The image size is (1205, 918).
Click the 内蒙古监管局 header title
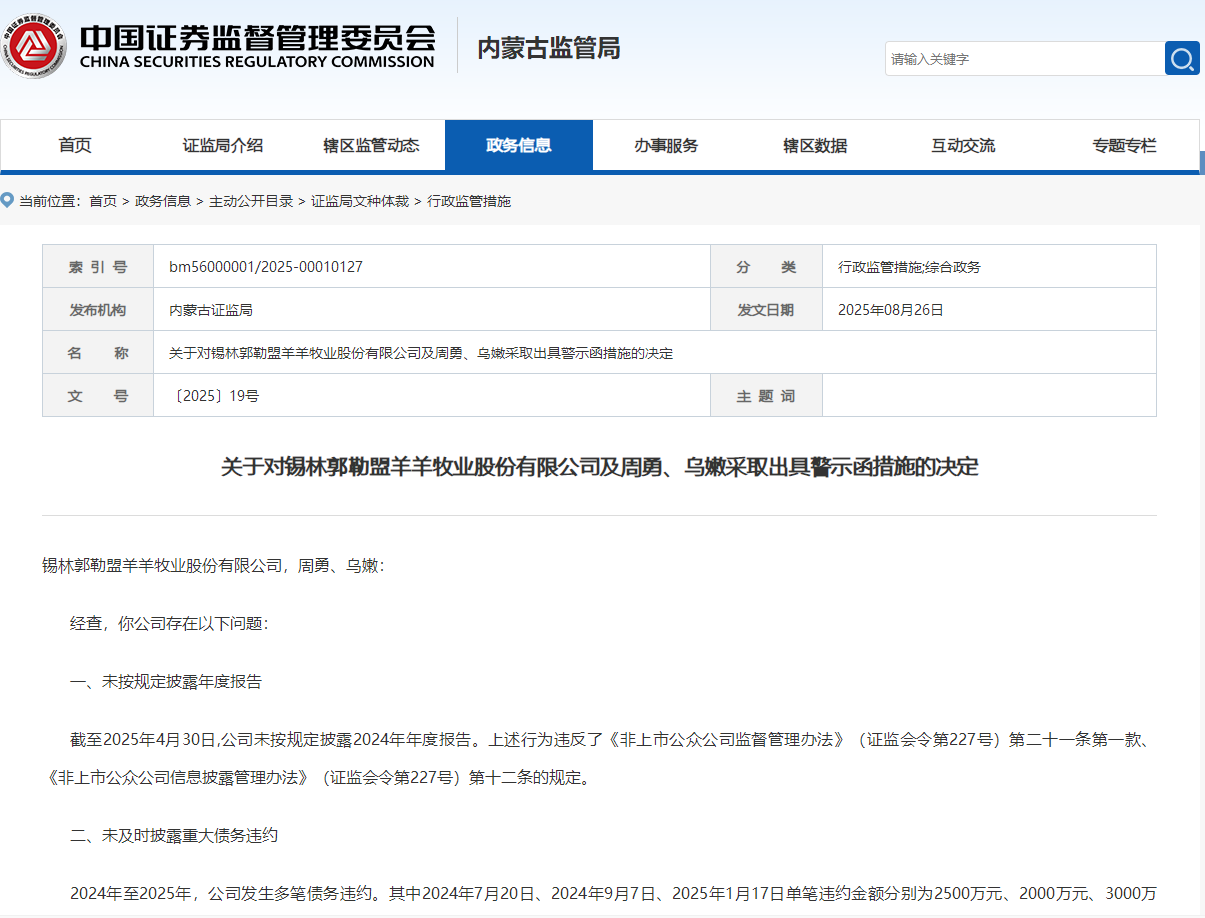548,48
